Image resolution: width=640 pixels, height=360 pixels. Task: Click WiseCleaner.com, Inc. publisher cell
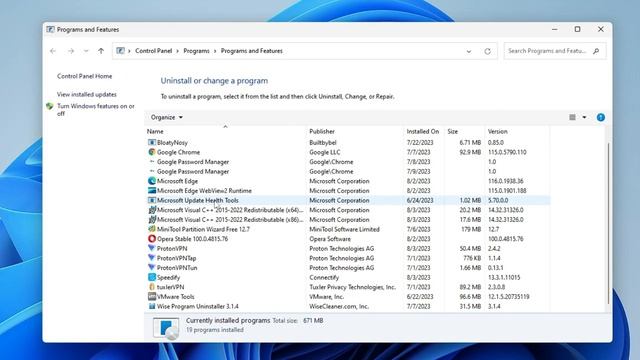tap(339, 306)
